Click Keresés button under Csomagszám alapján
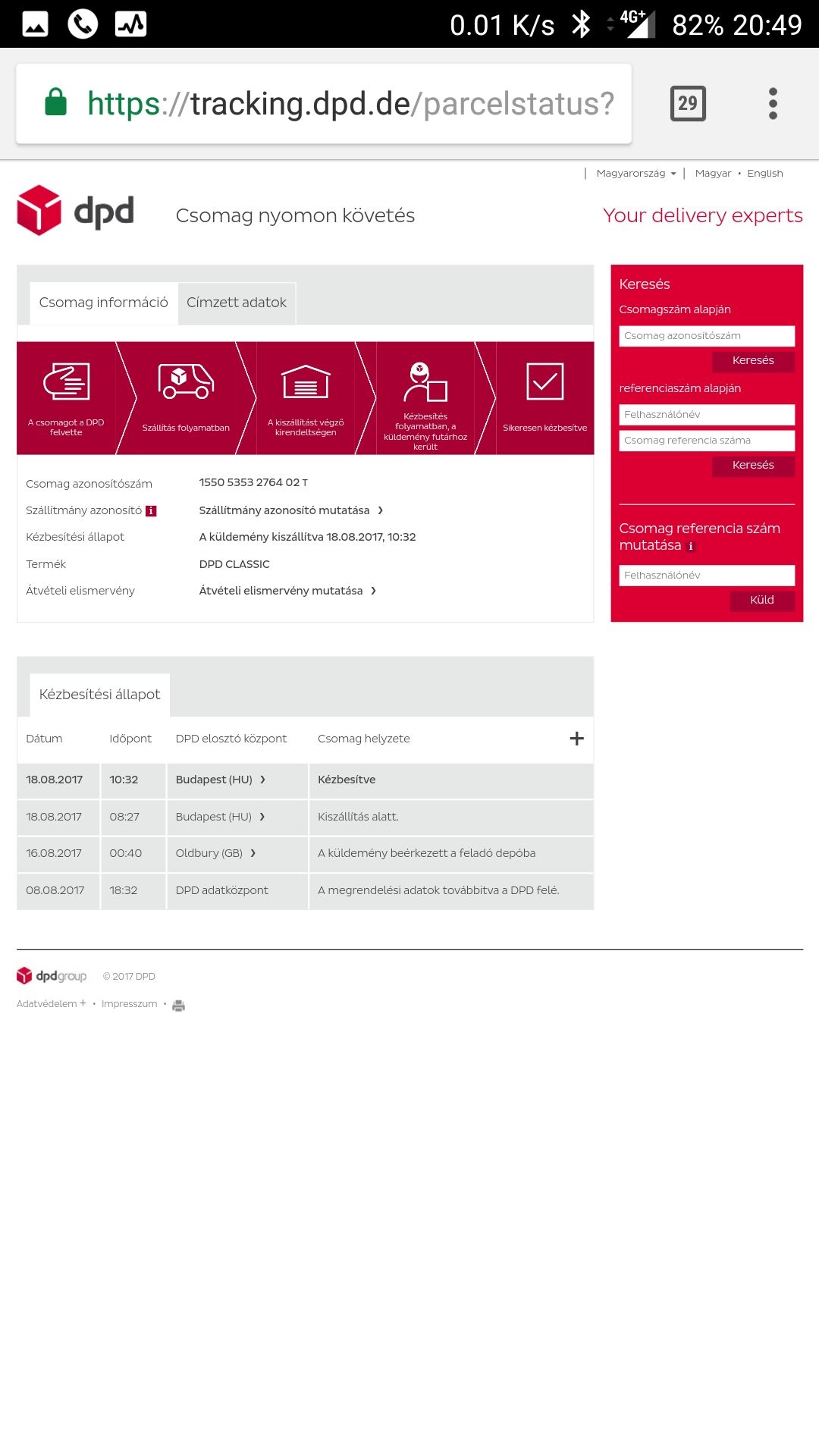Image resolution: width=819 pixels, height=1456 pixels. click(753, 361)
